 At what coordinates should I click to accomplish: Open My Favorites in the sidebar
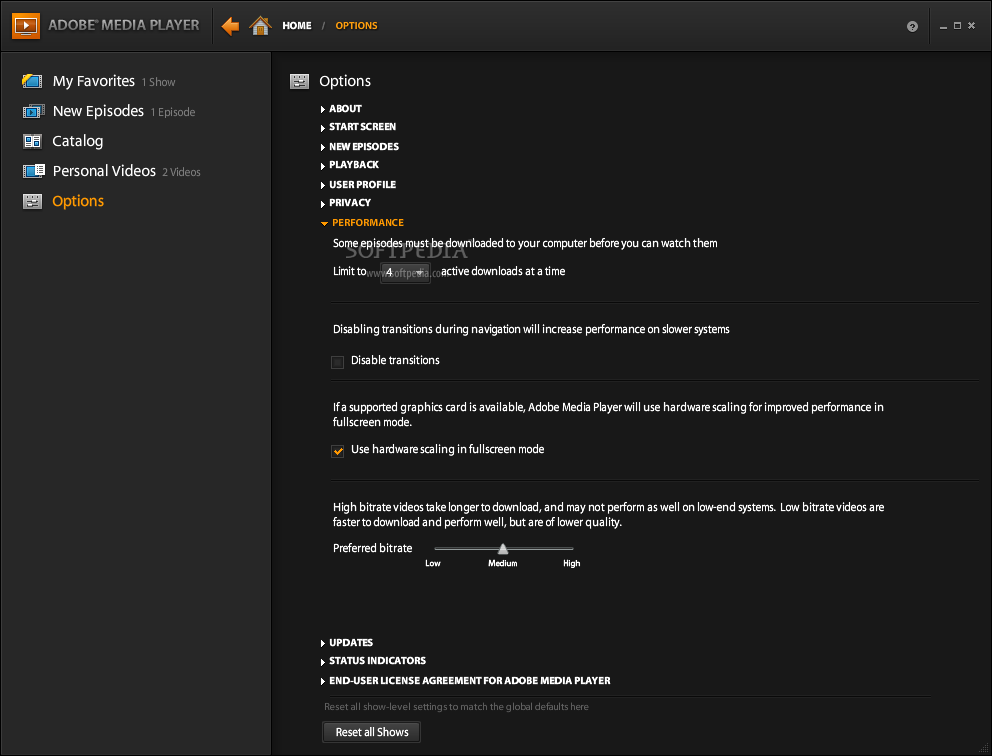click(x=94, y=81)
